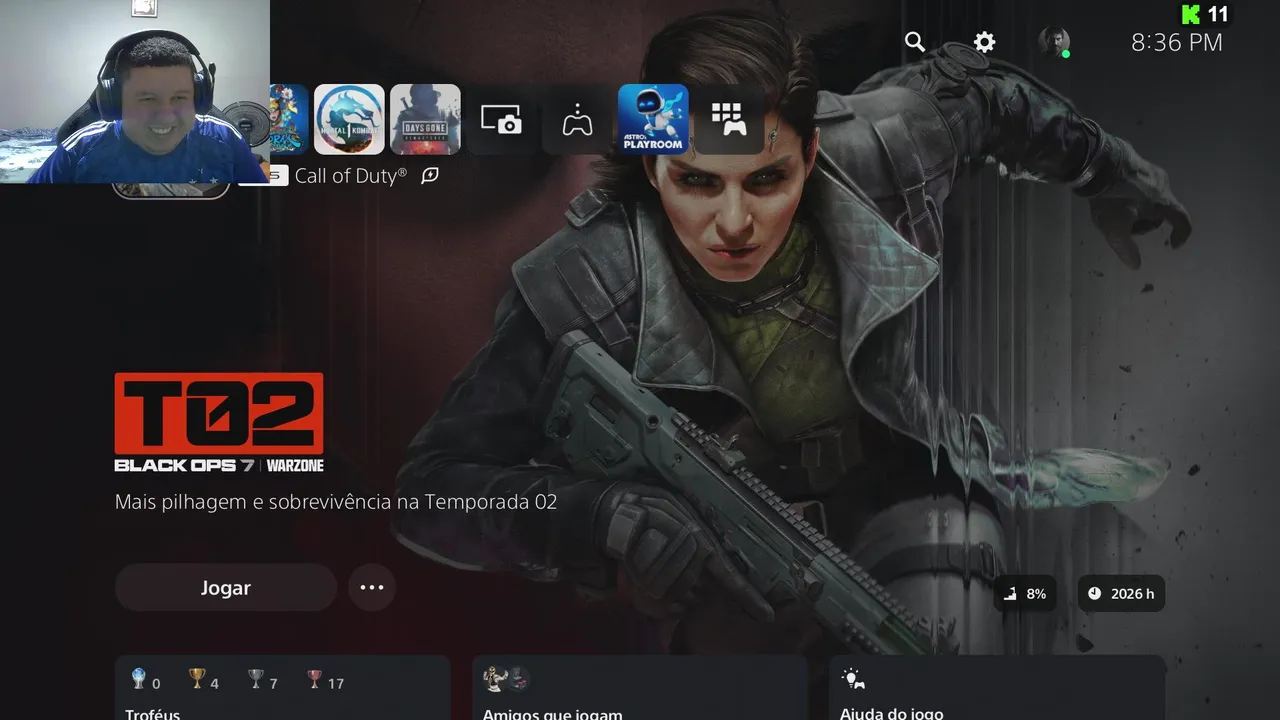The width and height of the screenshot is (1280, 720).
Task: Click the 2026 h playtime badge
Action: click(1121, 594)
